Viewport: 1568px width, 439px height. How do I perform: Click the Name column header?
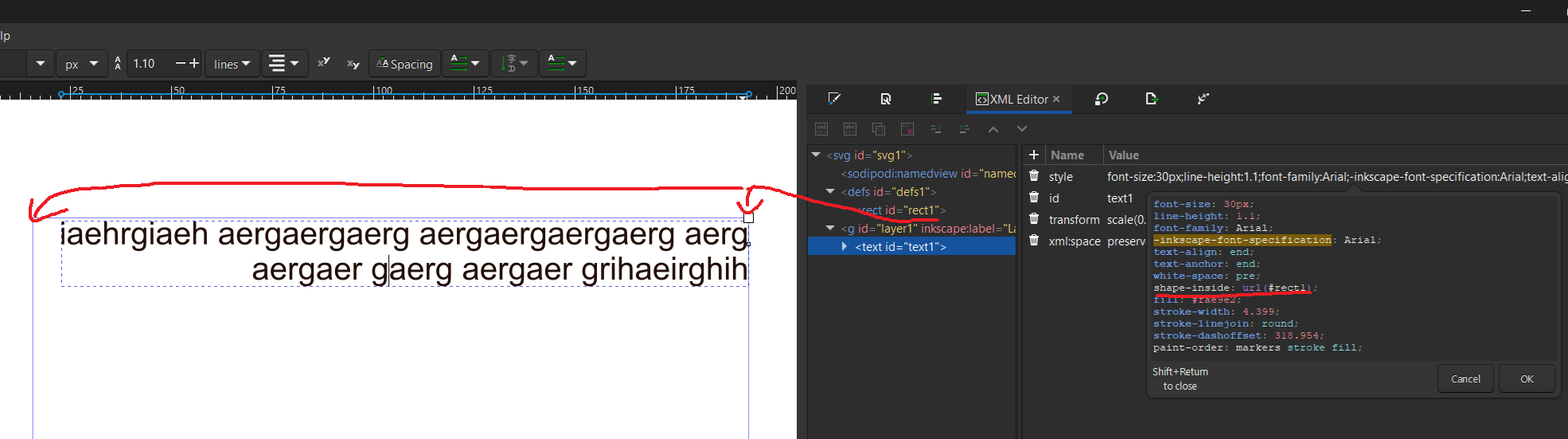[1067, 155]
